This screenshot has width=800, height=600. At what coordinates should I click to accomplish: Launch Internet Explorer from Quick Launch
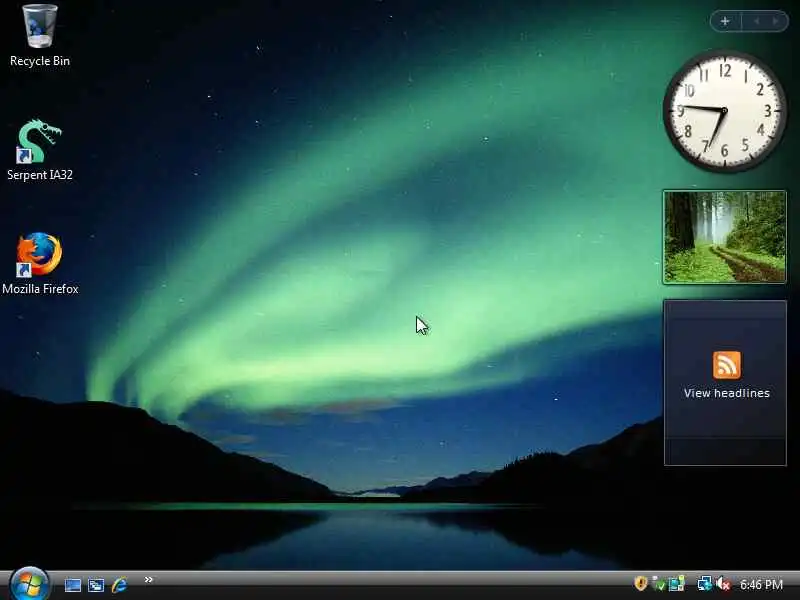click(119, 585)
